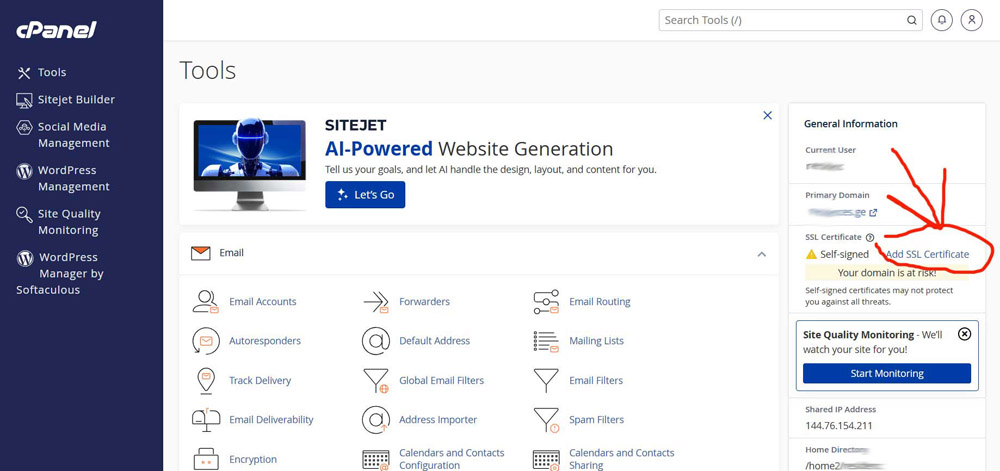Select Sitejet Builder sidebar menu item
This screenshot has height=471, width=1000.
click(76, 100)
